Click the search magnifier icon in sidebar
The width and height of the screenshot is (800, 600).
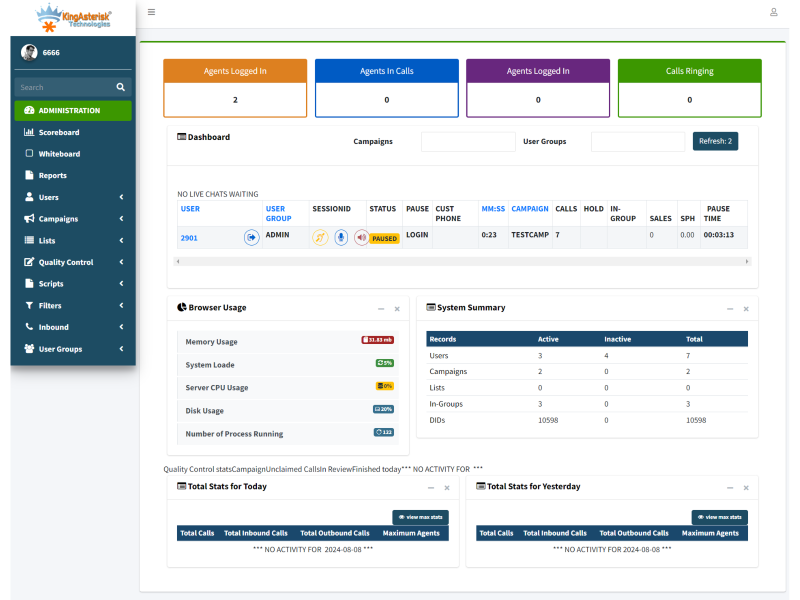121,88
